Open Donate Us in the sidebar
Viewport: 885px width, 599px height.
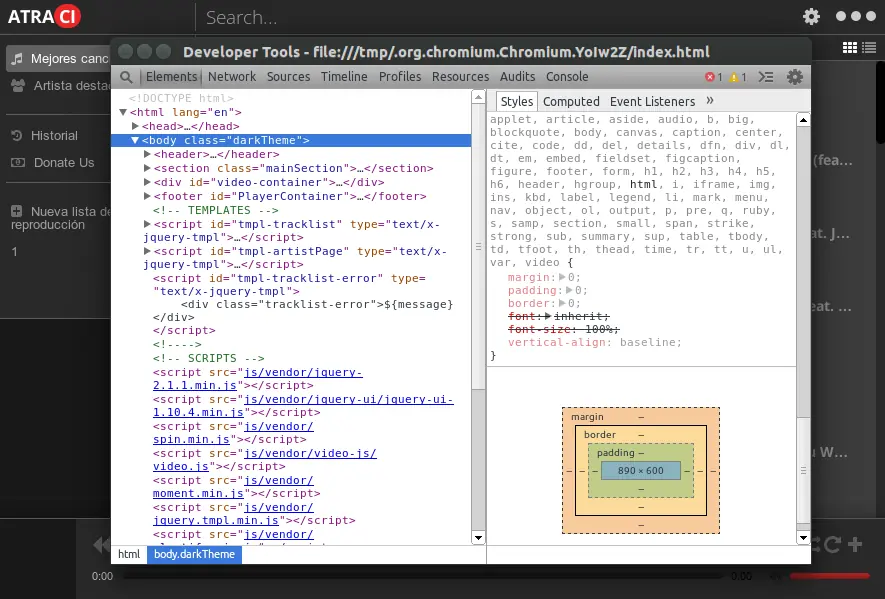click(64, 163)
